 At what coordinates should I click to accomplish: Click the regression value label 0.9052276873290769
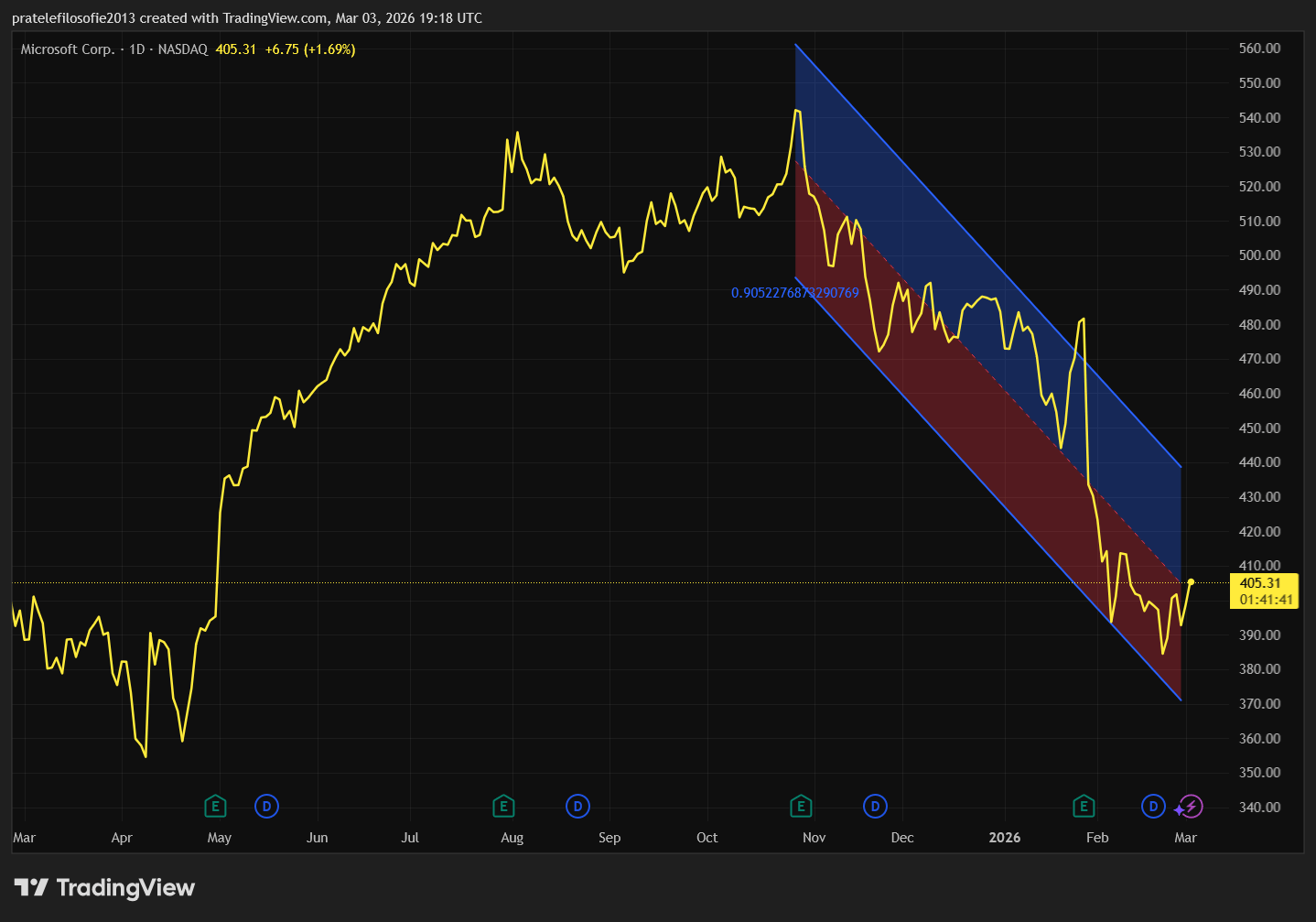[x=794, y=293]
